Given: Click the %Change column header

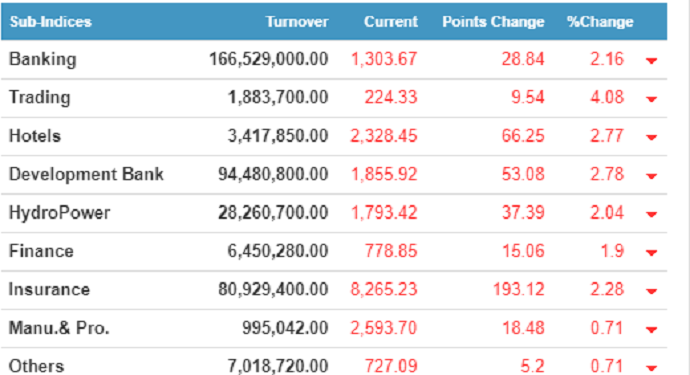Looking at the screenshot, I should pos(600,22).
